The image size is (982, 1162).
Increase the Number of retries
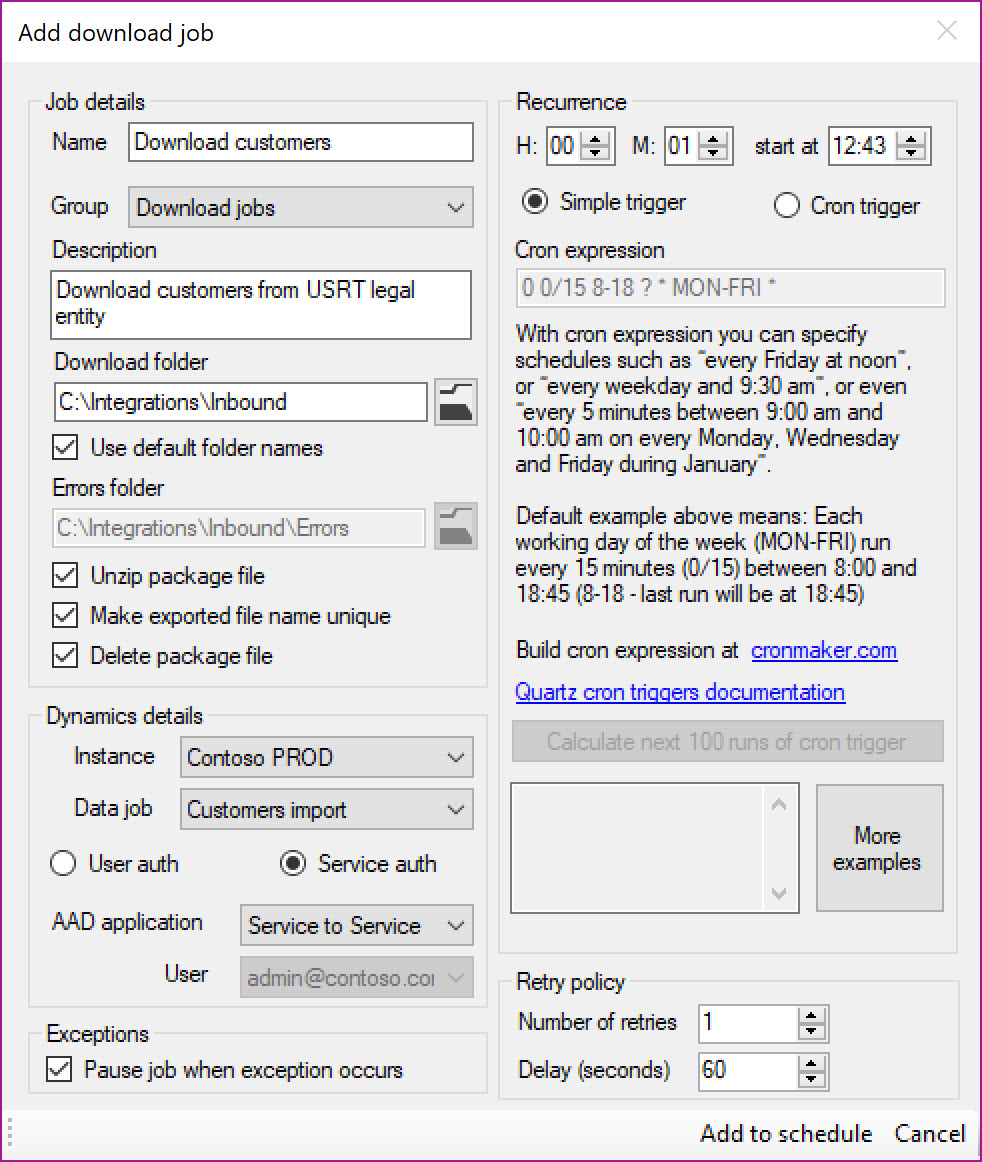pos(812,1015)
